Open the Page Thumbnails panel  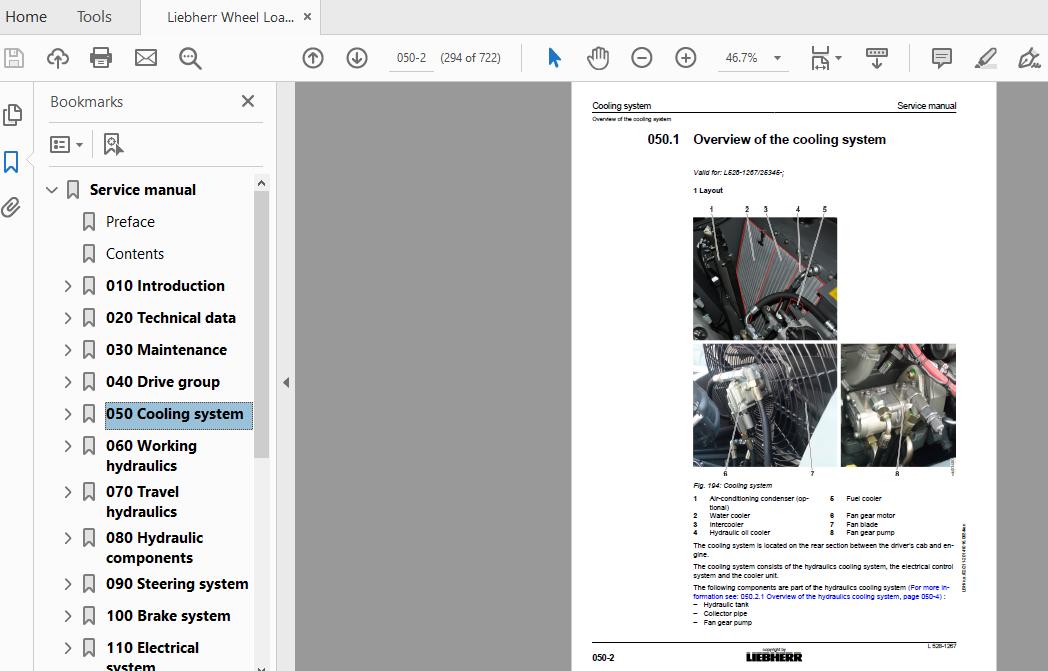click(13, 115)
